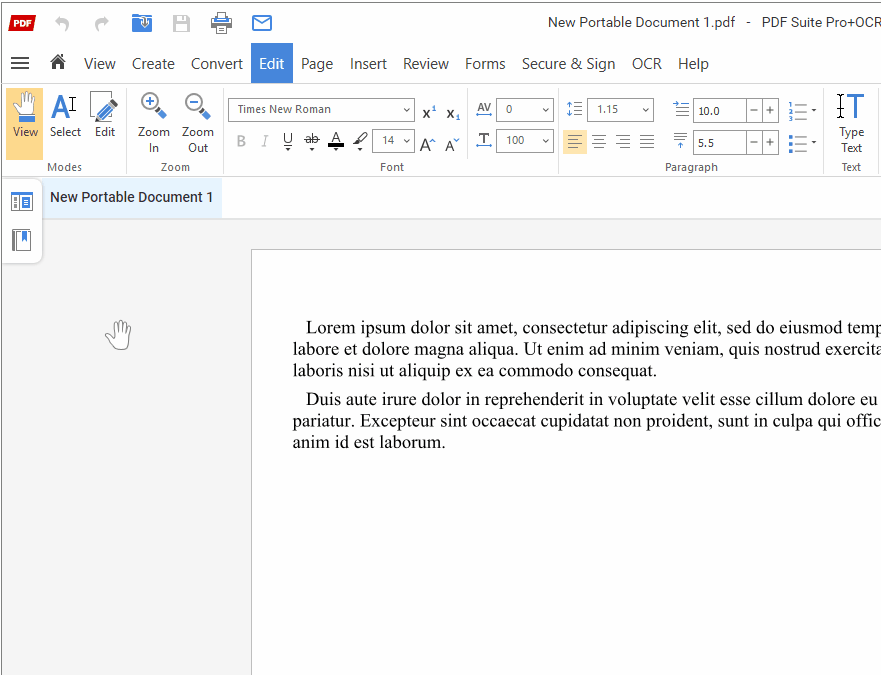Increase paragraph spacing with plus button
The height and width of the screenshot is (675, 881).
click(x=770, y=143)
